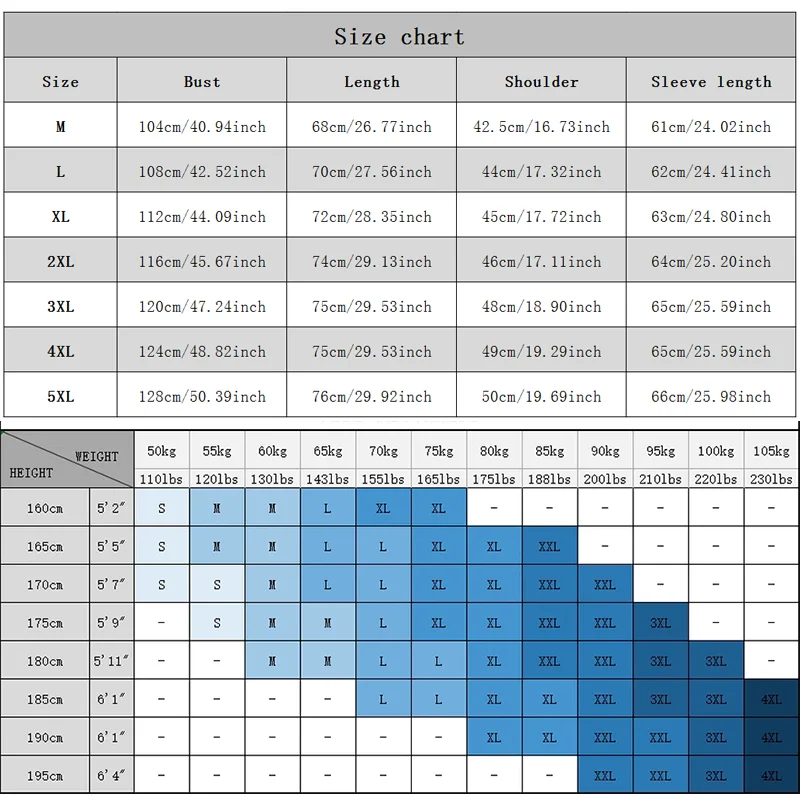Select the 42.5cm/16.73inch shoulder cell

(x=541, y=127)
